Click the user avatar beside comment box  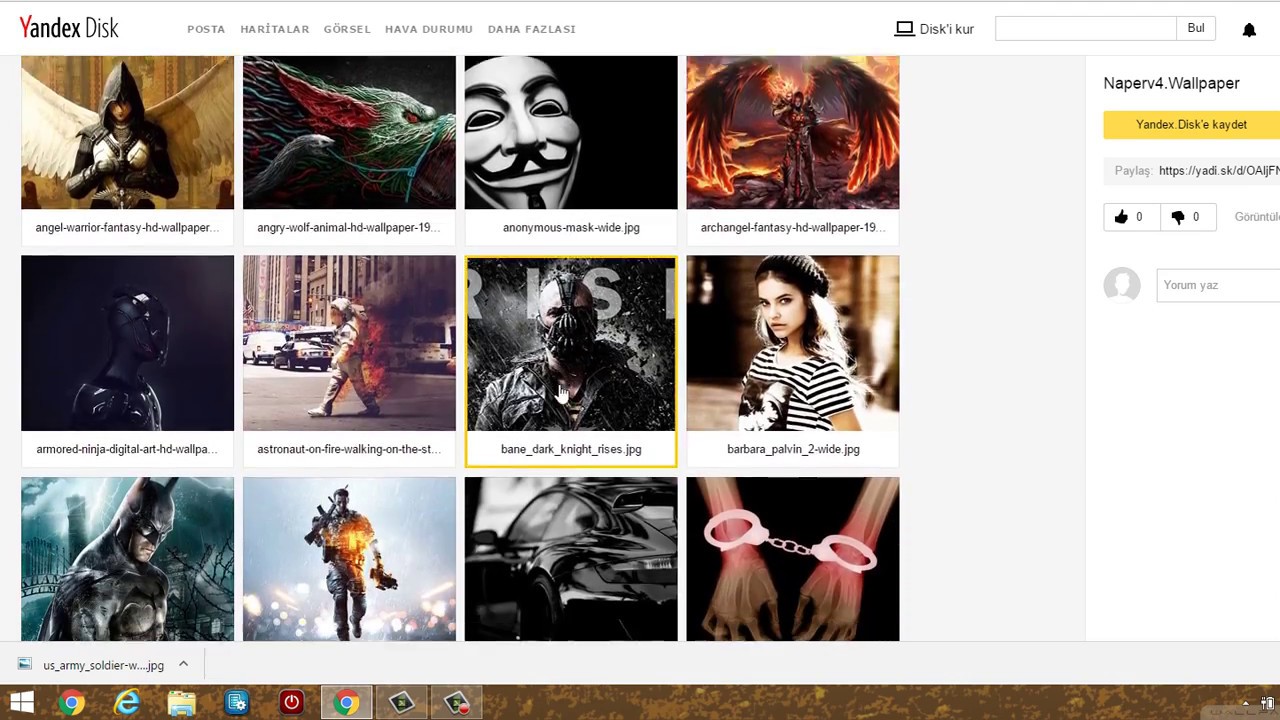tap(1122, 285)
